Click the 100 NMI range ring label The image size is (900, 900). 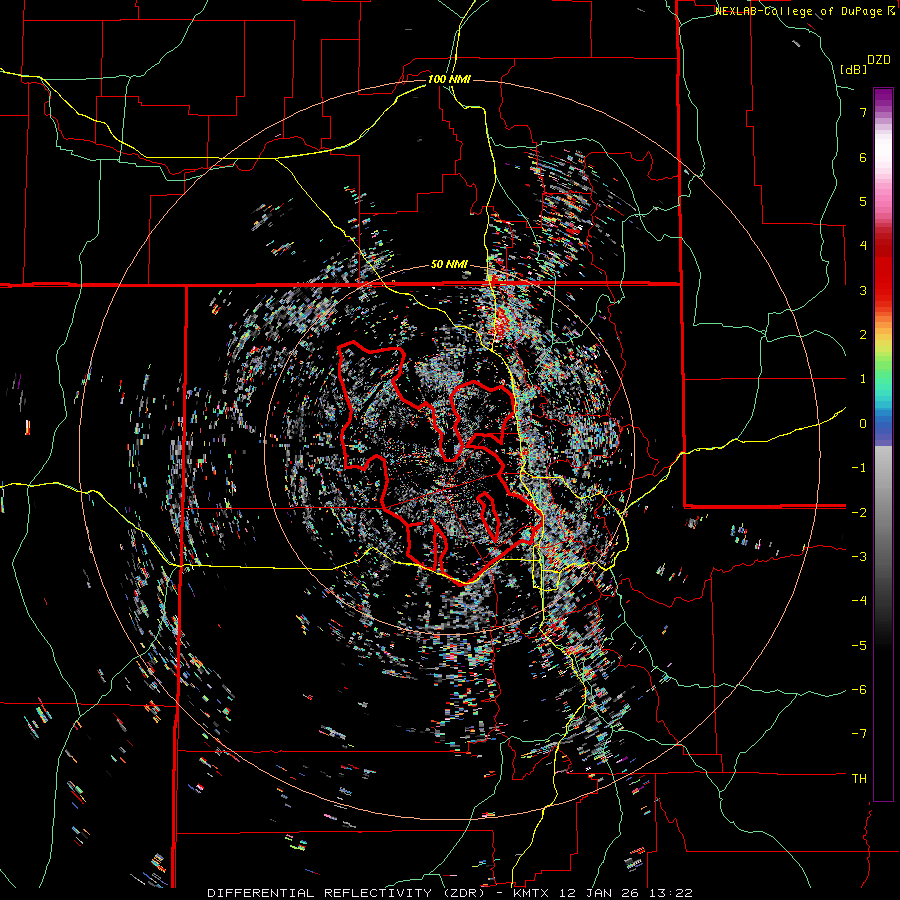click(x=449, y=79)
